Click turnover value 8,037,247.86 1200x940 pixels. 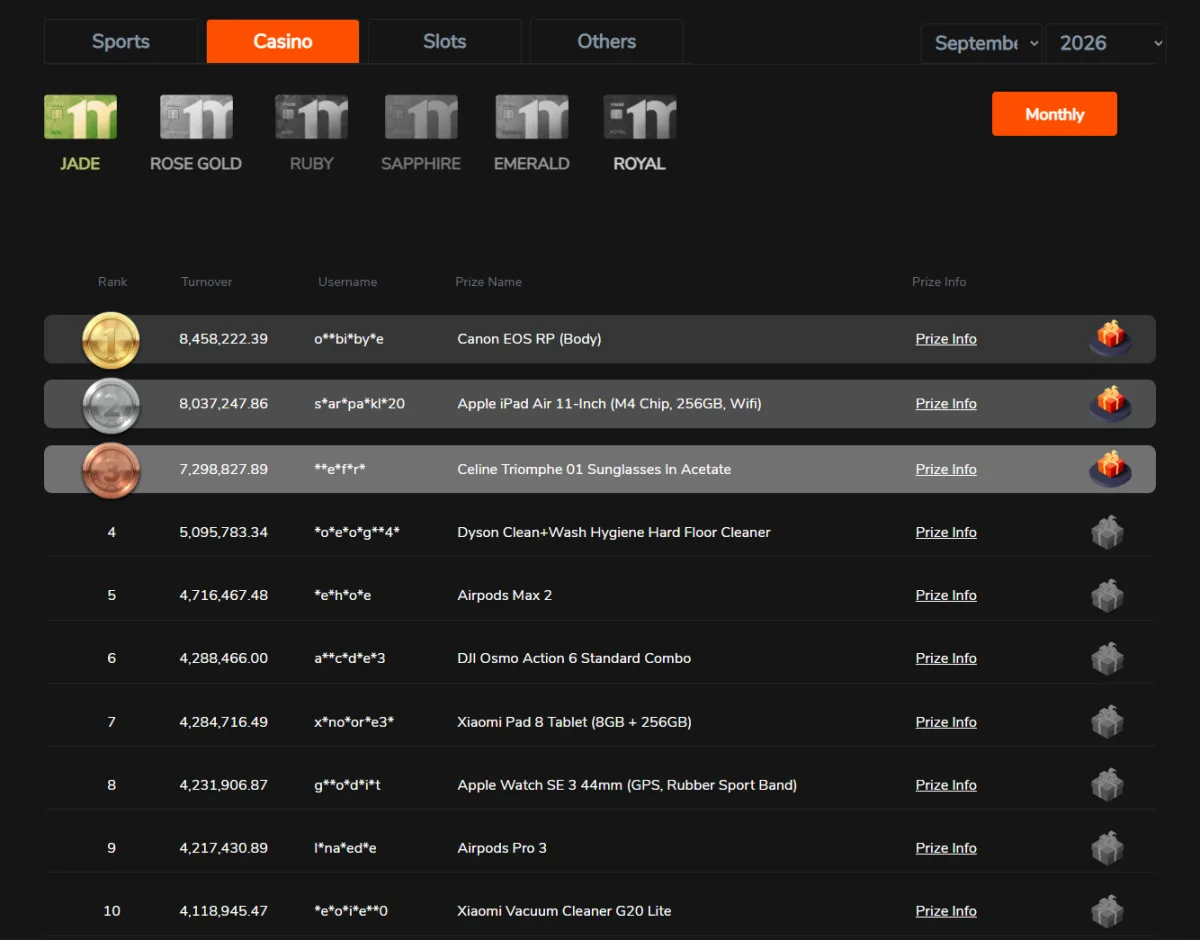(x=224, y=404)
